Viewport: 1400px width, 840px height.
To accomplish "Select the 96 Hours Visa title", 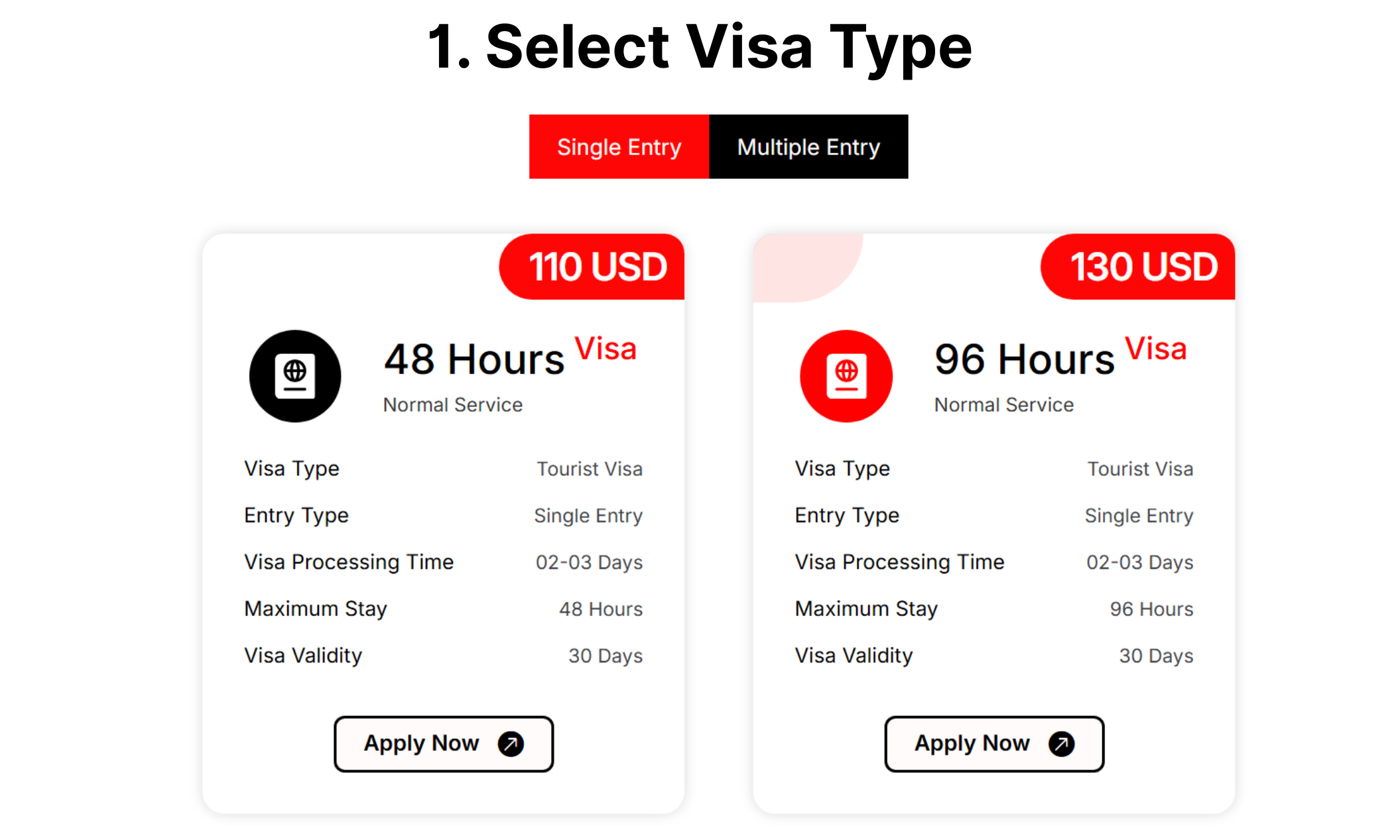I will [x=1060, y=358].
